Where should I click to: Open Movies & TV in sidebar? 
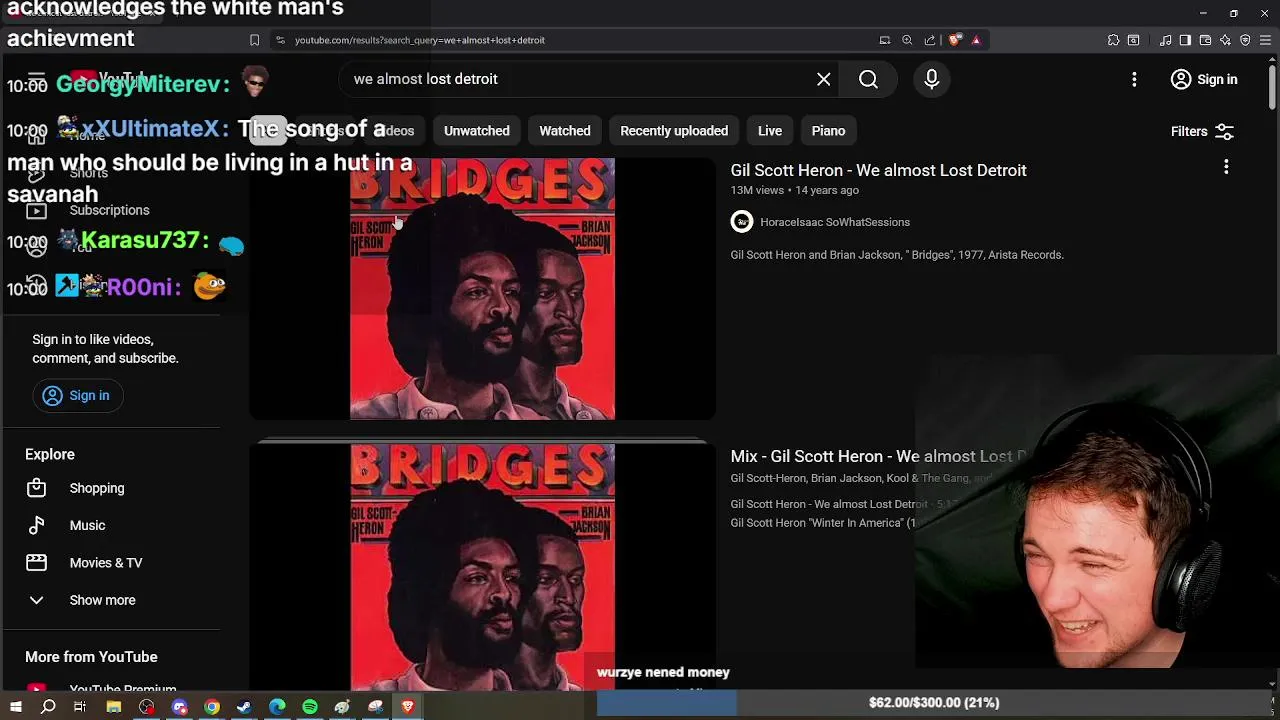click(x=106, y=563)
